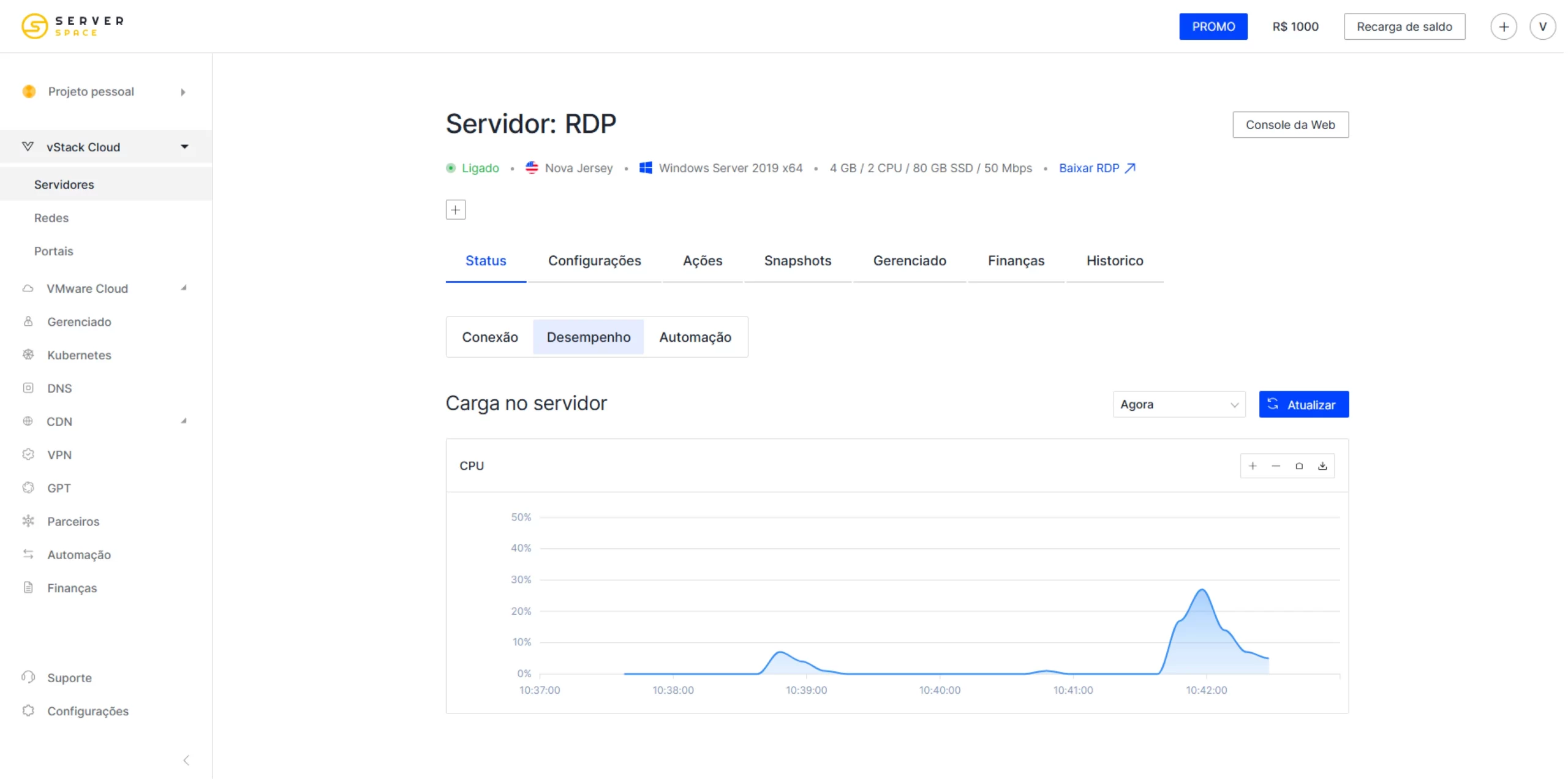Select the Automação segment toggle
The height and width of the screenshot is (782, 1568).
pyautogui.click(x=695, y=337)
